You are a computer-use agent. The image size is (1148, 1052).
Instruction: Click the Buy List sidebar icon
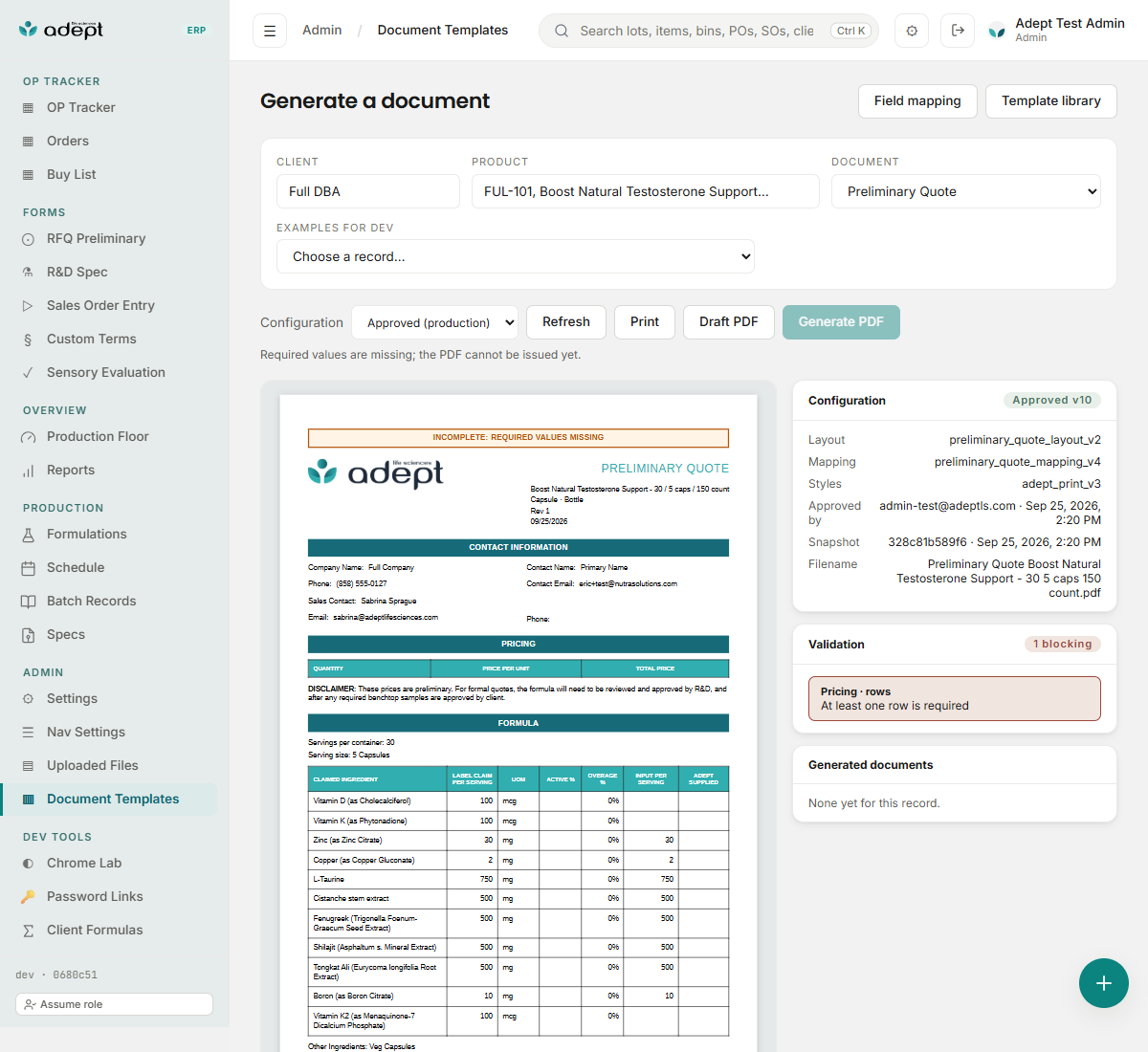[28, 175]
